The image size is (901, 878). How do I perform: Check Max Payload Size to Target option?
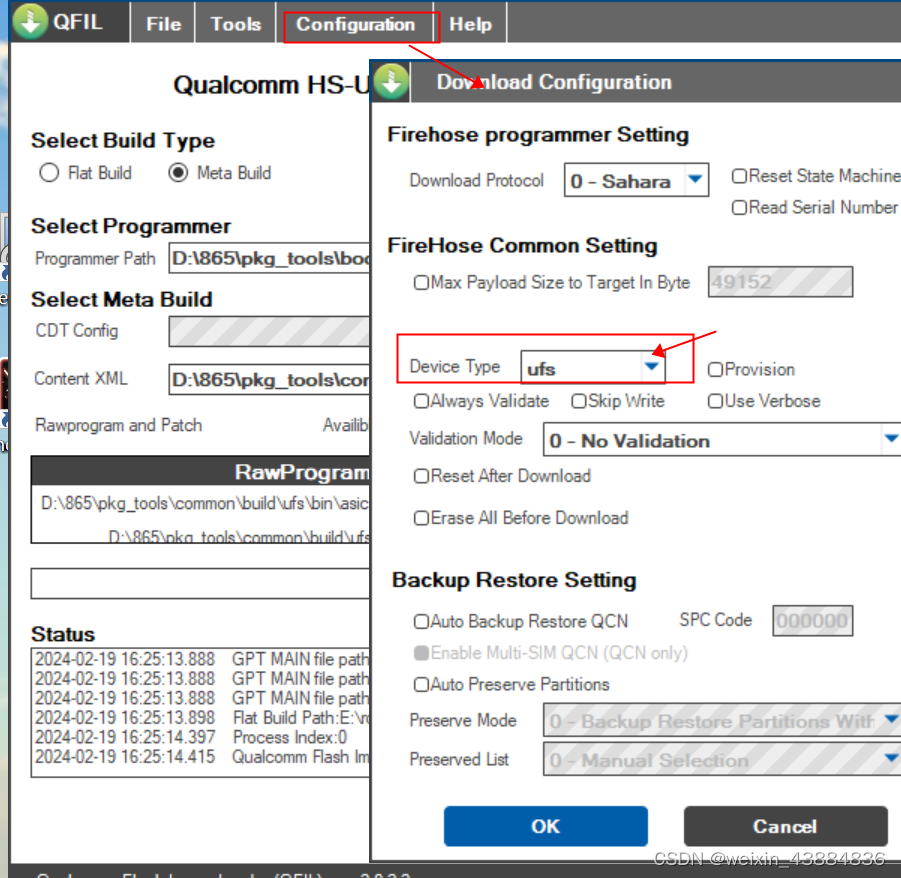point(421,283)
